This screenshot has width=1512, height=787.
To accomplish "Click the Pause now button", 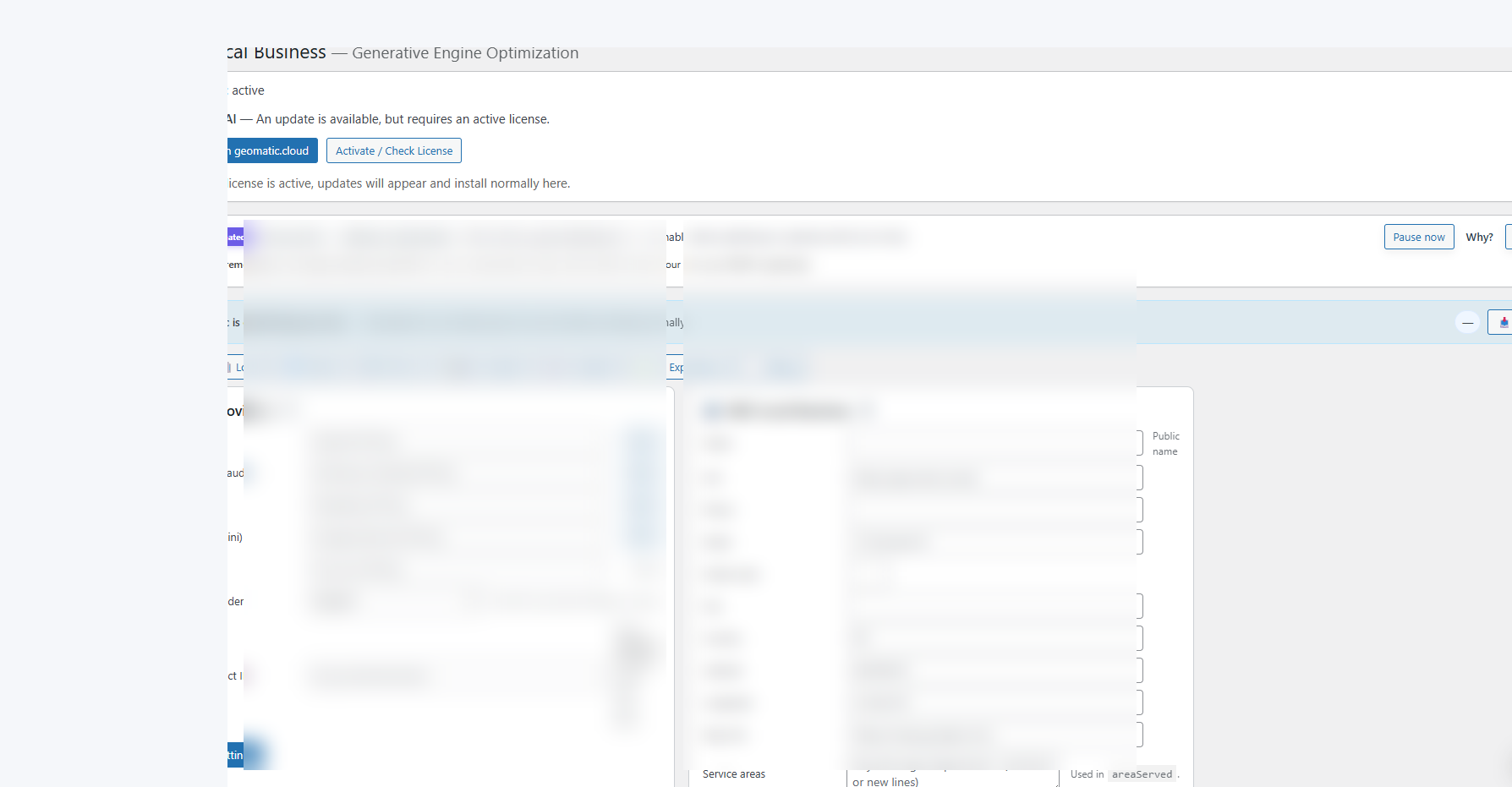I will point(1419,237).
